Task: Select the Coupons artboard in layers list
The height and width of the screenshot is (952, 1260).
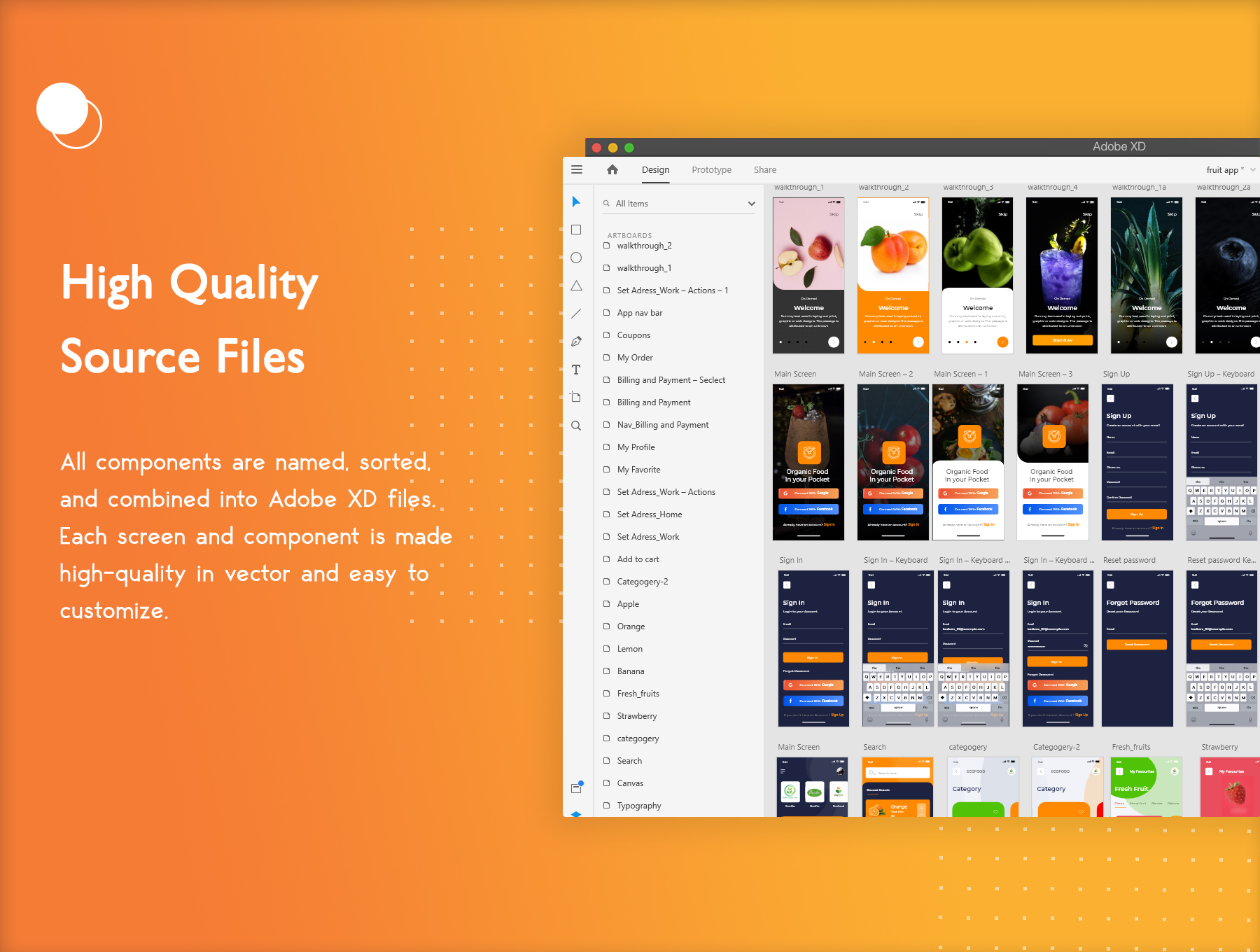Action: 633,335
